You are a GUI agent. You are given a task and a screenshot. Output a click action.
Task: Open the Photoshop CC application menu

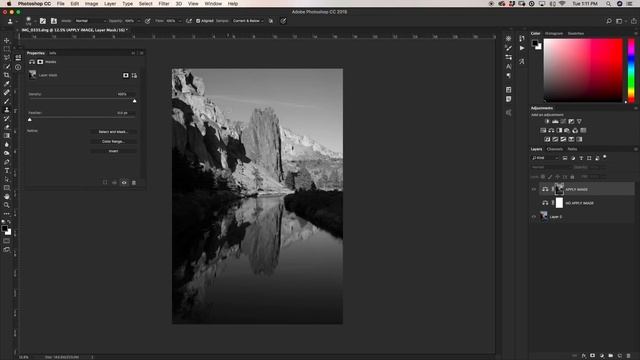pyautogui.click(x=34, y=3)
